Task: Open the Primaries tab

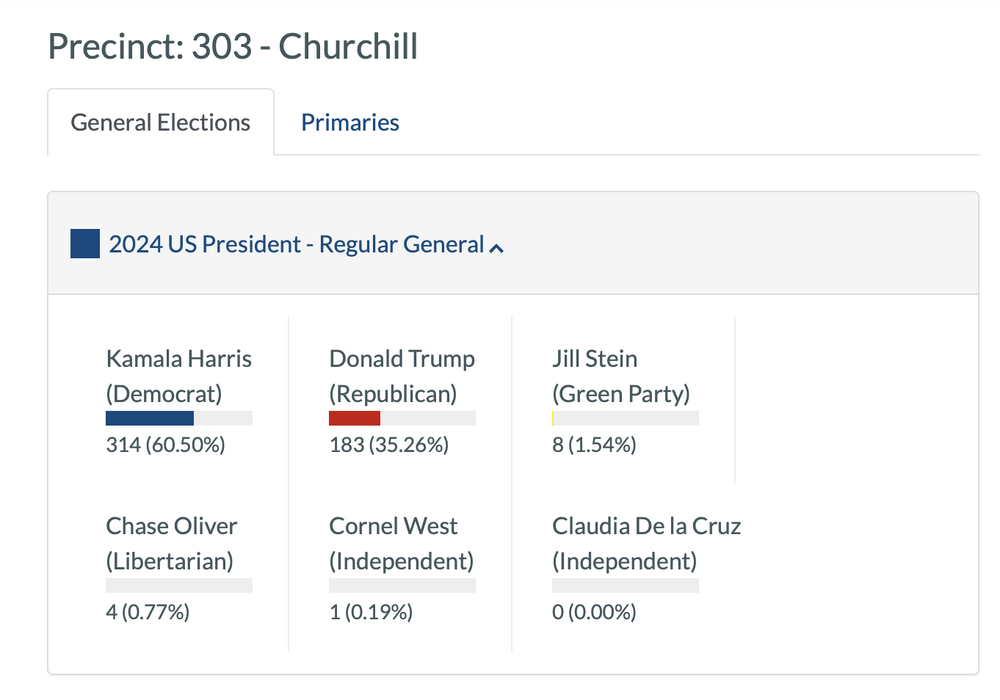Action: (350, 123)
